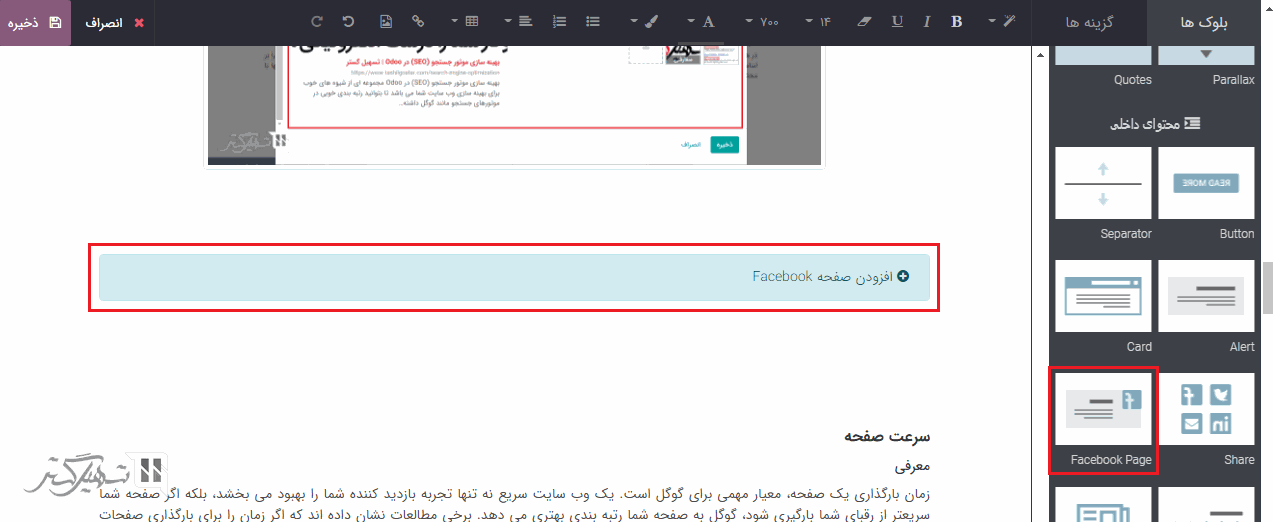The width and height of the screenshot is (1273, 522).
Task: Open the brush color dropdown
Action: [x=646, y=21]
